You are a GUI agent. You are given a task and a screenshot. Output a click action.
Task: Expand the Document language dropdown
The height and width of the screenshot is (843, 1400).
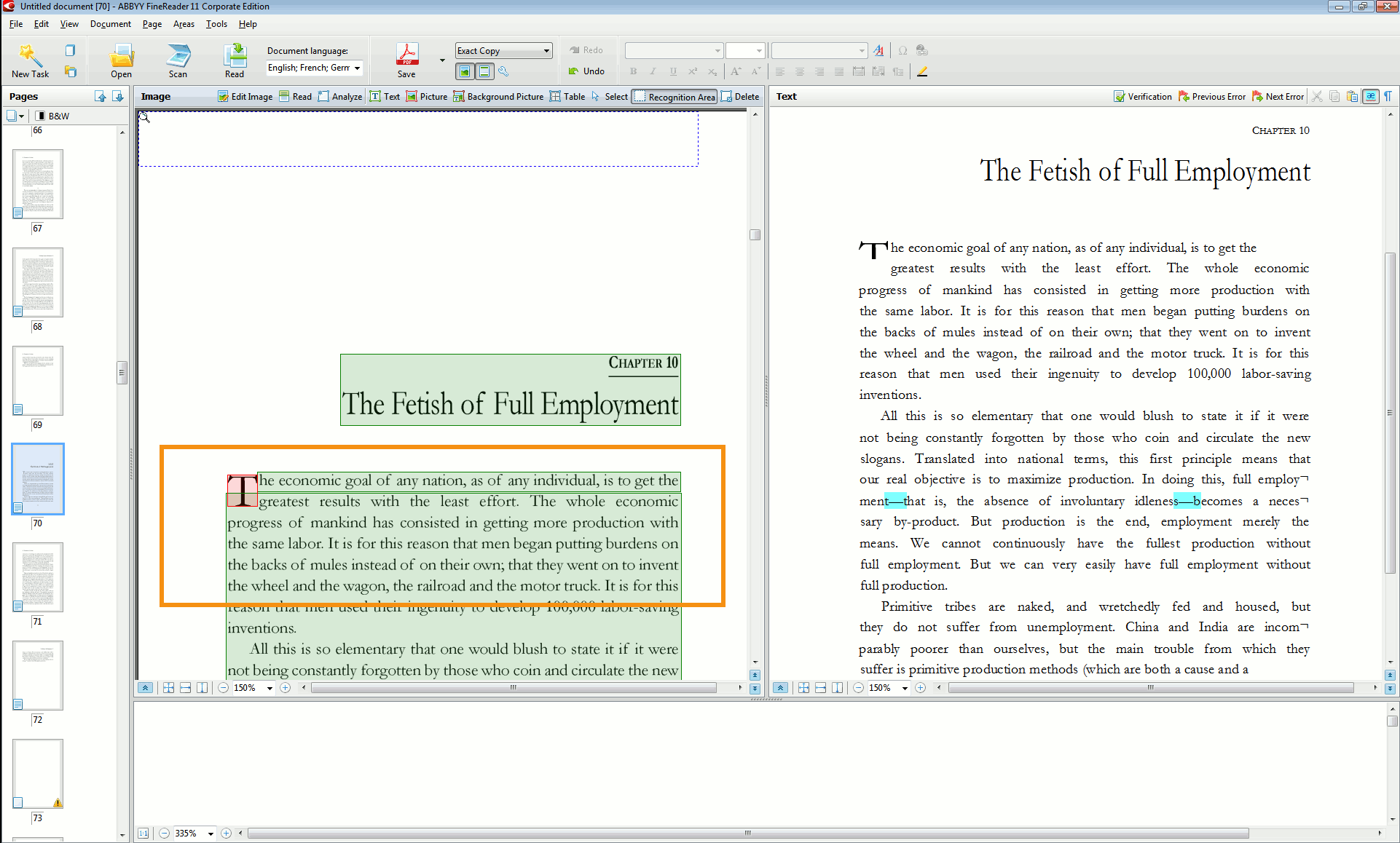coord(357,68)
